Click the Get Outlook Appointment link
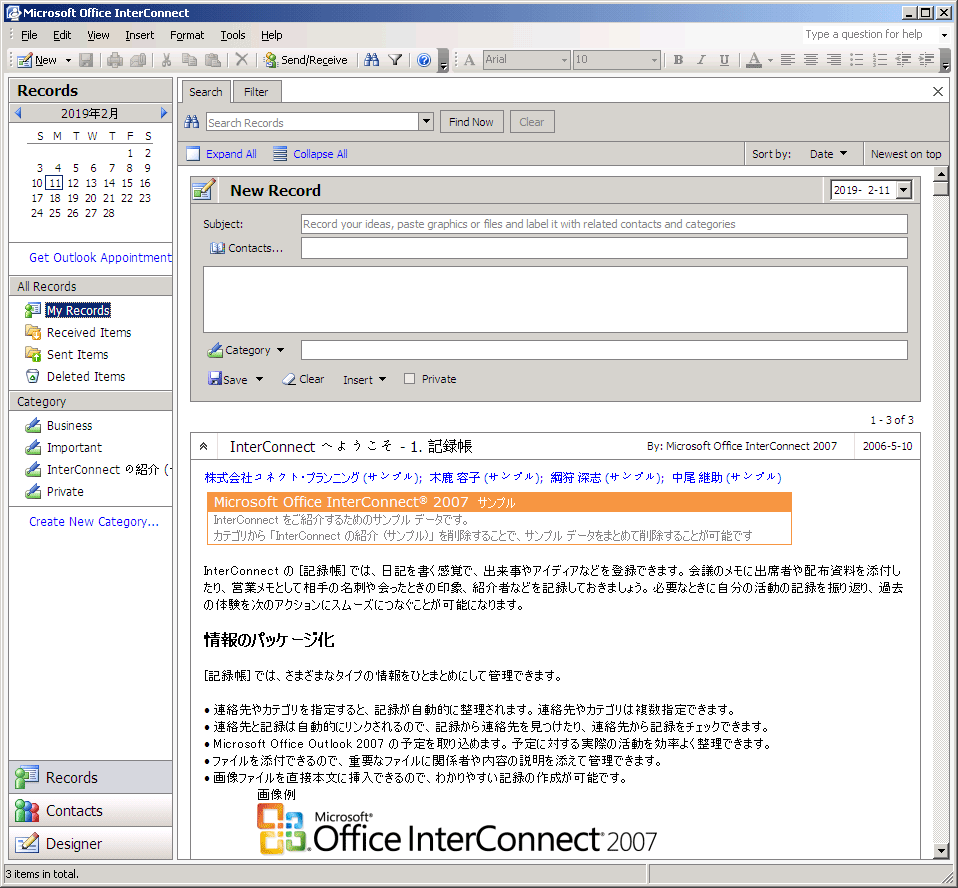Screen dimensions: 958x888 (x=101, y=258)
